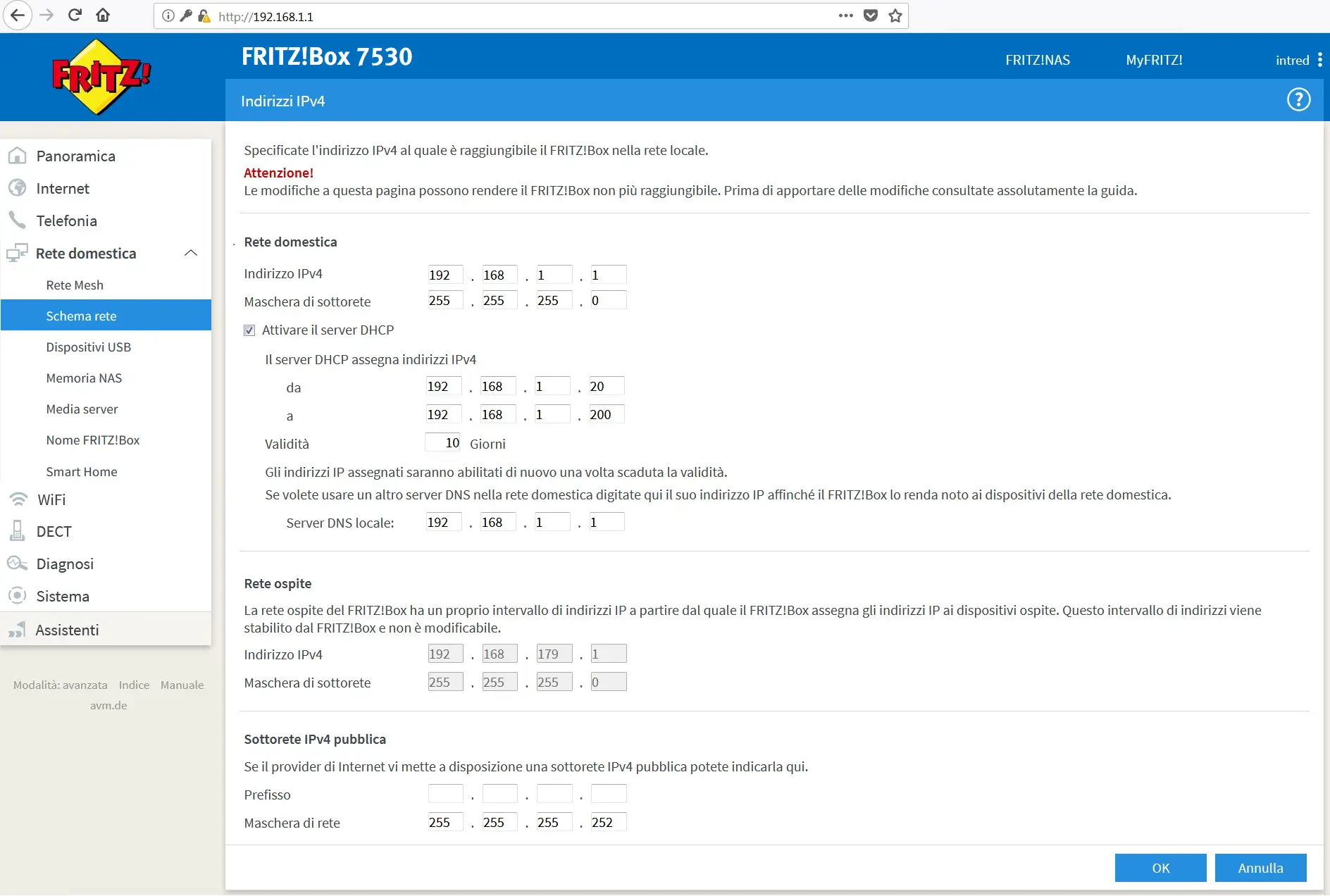
Task: Edit third octet of Rete domestica Indirizzo IPv4
Action: tap(554, 275)
